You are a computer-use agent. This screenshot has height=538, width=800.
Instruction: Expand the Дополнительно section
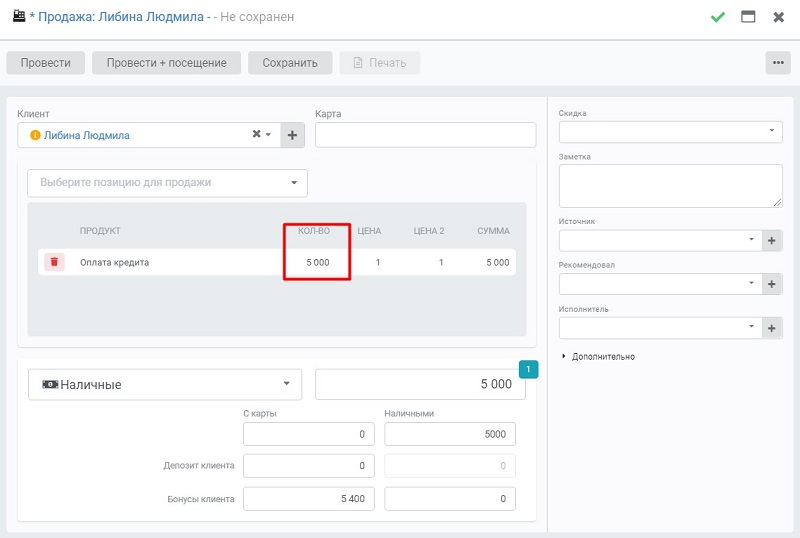point(599,356)
